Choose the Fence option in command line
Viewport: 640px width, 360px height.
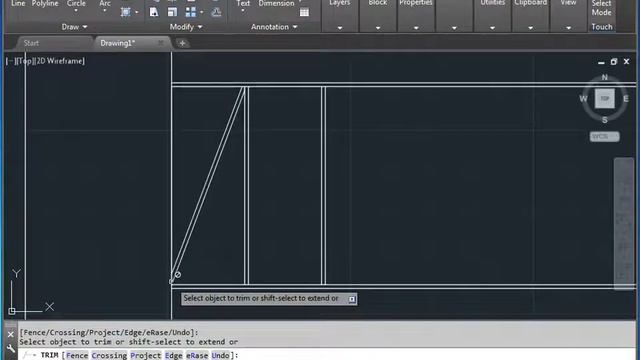pyautogui.click(x=77, y=356)
